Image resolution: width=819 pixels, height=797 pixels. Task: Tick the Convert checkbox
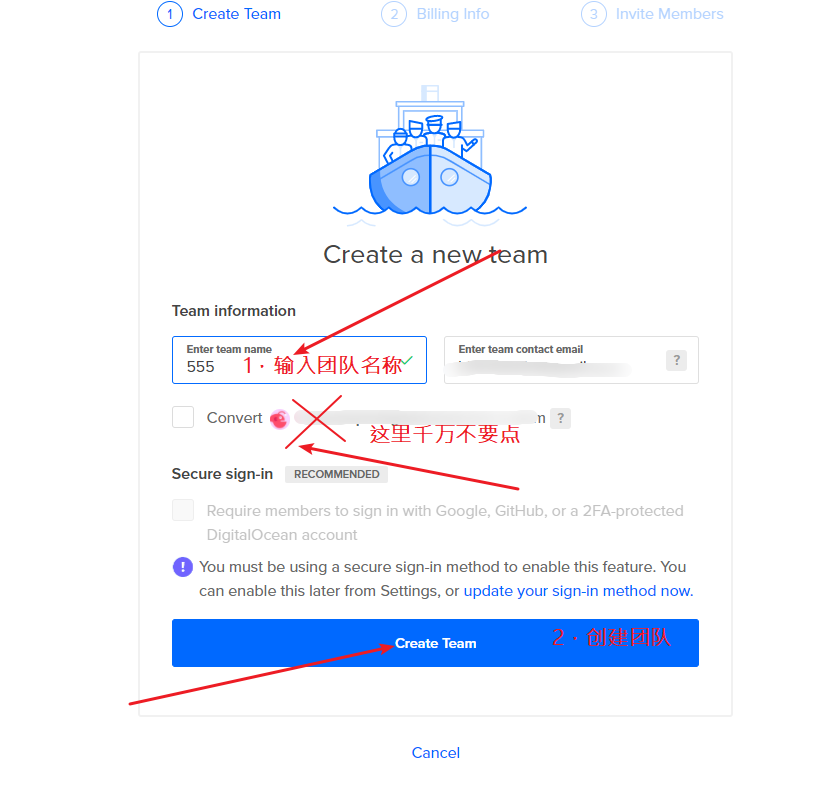pyautogui.click(x=183, y=417)
